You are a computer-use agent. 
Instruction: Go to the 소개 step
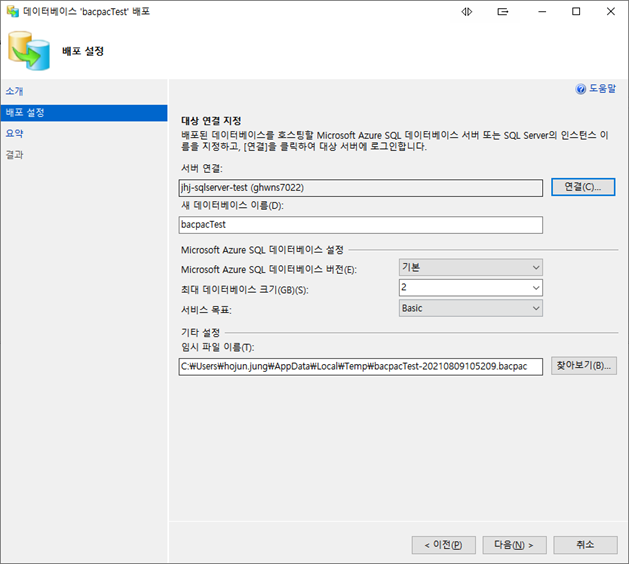point(14,91)
